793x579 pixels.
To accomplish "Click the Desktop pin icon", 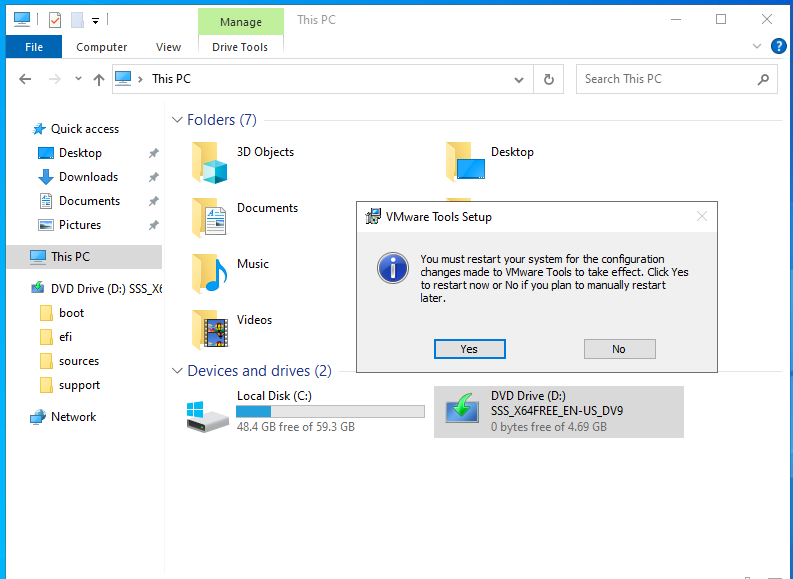I will click(154, 153).
